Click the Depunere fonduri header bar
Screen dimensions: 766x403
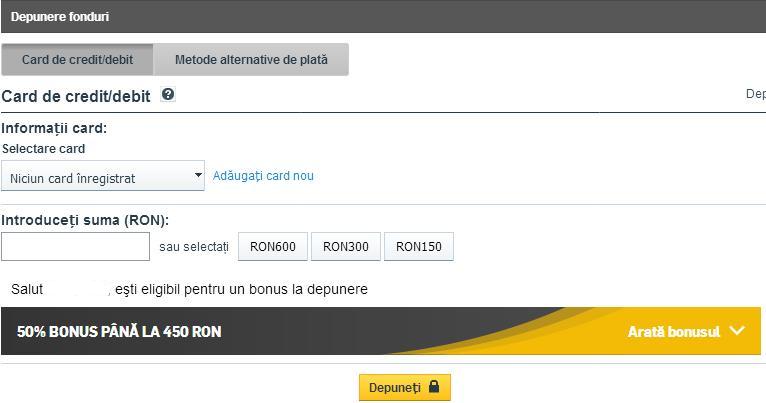coord(383,17)
